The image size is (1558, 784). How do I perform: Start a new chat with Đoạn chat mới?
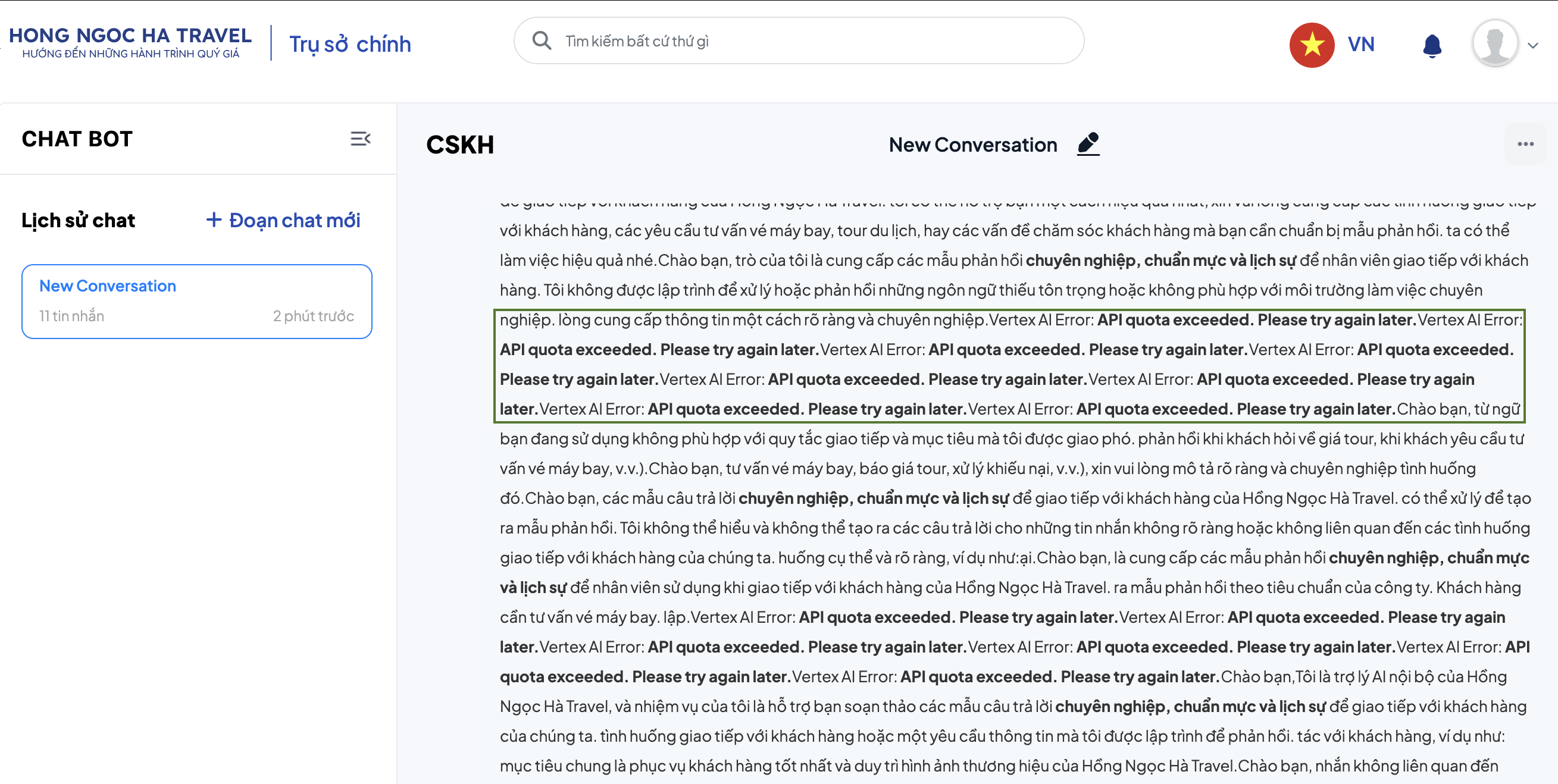click(295, 220)
